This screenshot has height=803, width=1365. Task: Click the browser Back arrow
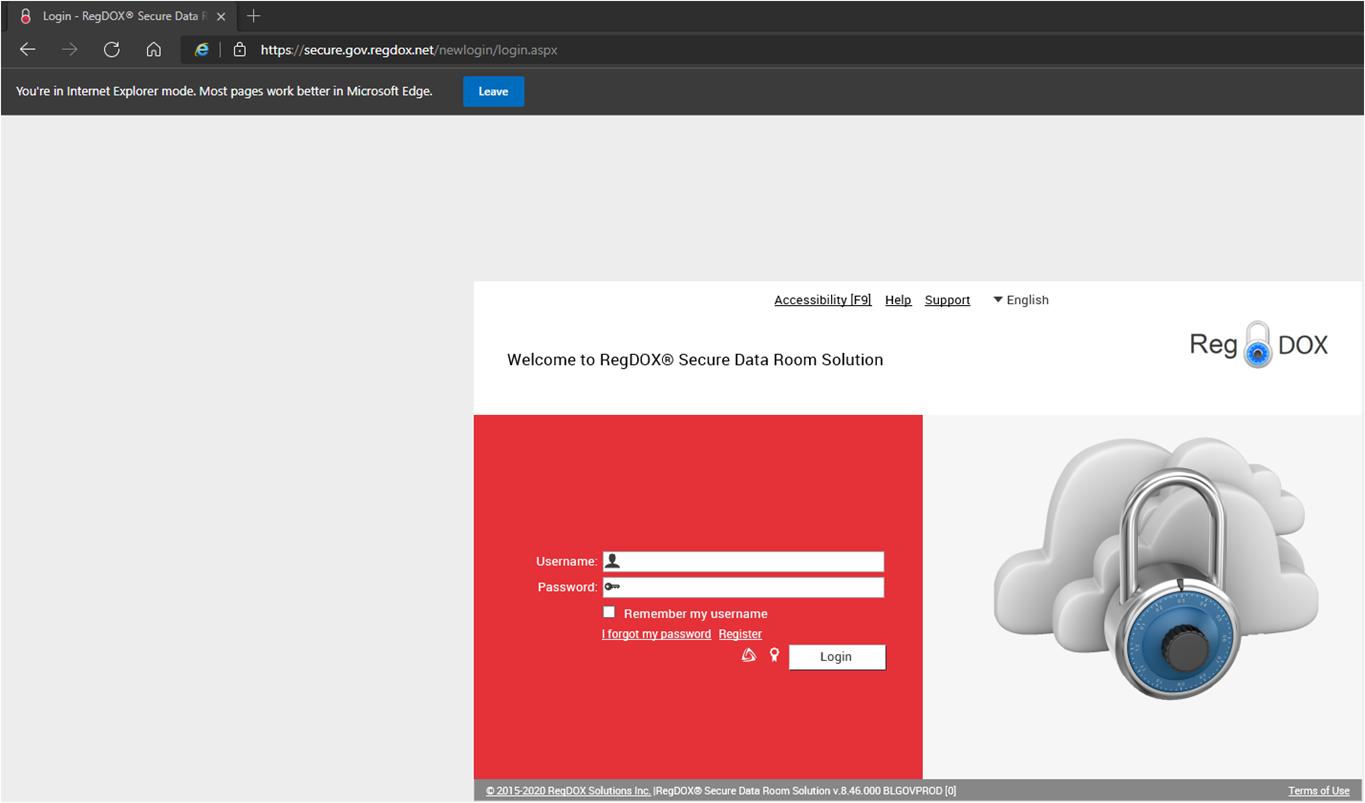28,49
